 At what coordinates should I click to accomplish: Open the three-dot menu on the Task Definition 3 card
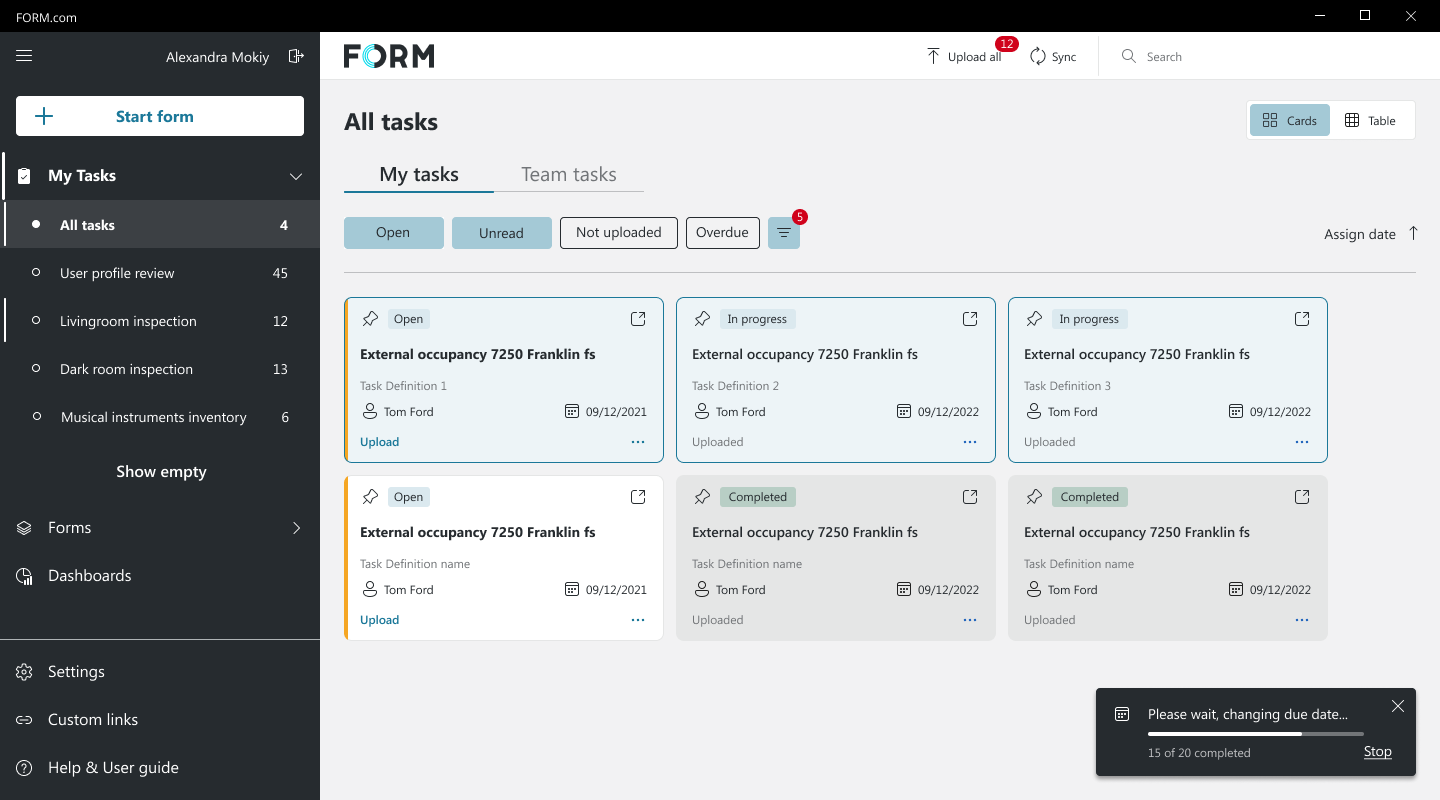click(1302, 442)
